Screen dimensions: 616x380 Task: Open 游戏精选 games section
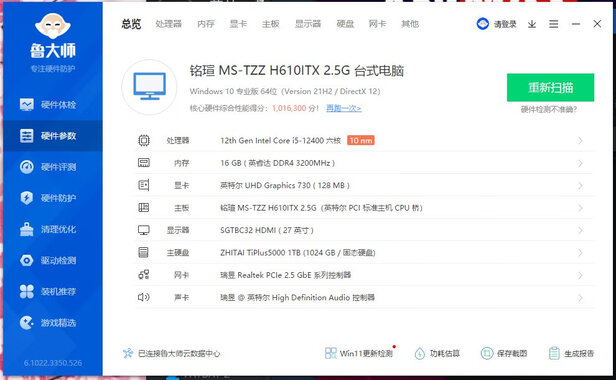pyautogui.click(x=53, y=323)
